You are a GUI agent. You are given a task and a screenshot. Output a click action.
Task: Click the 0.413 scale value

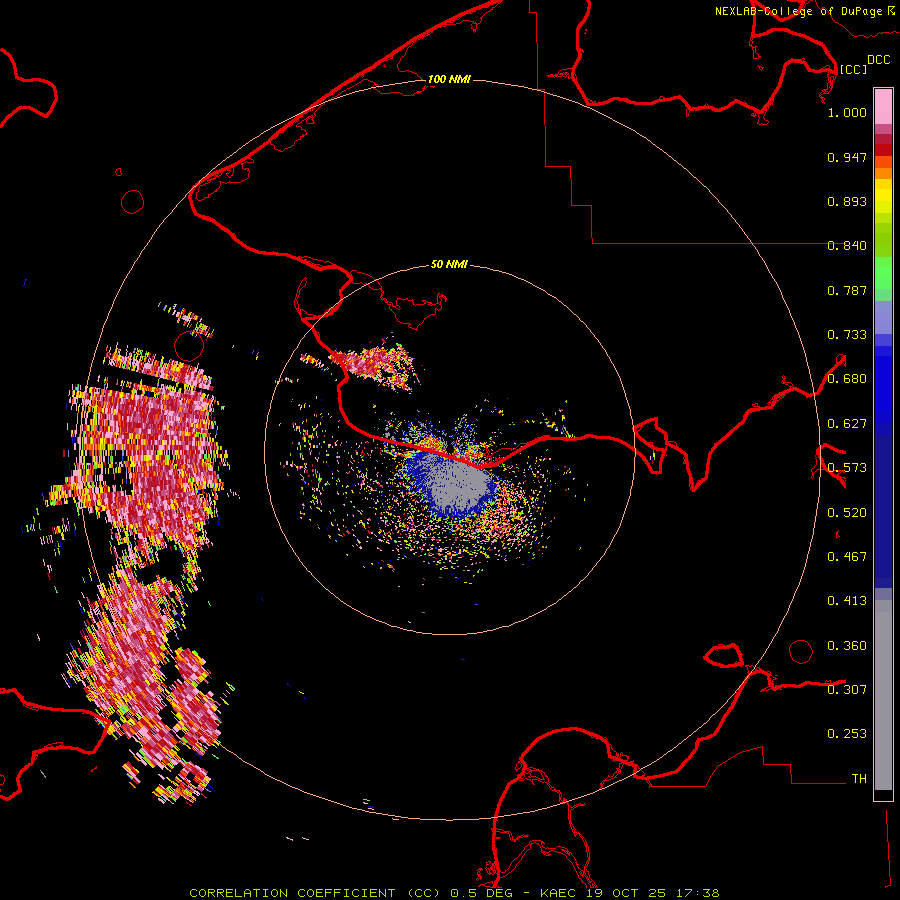point(847,601)
